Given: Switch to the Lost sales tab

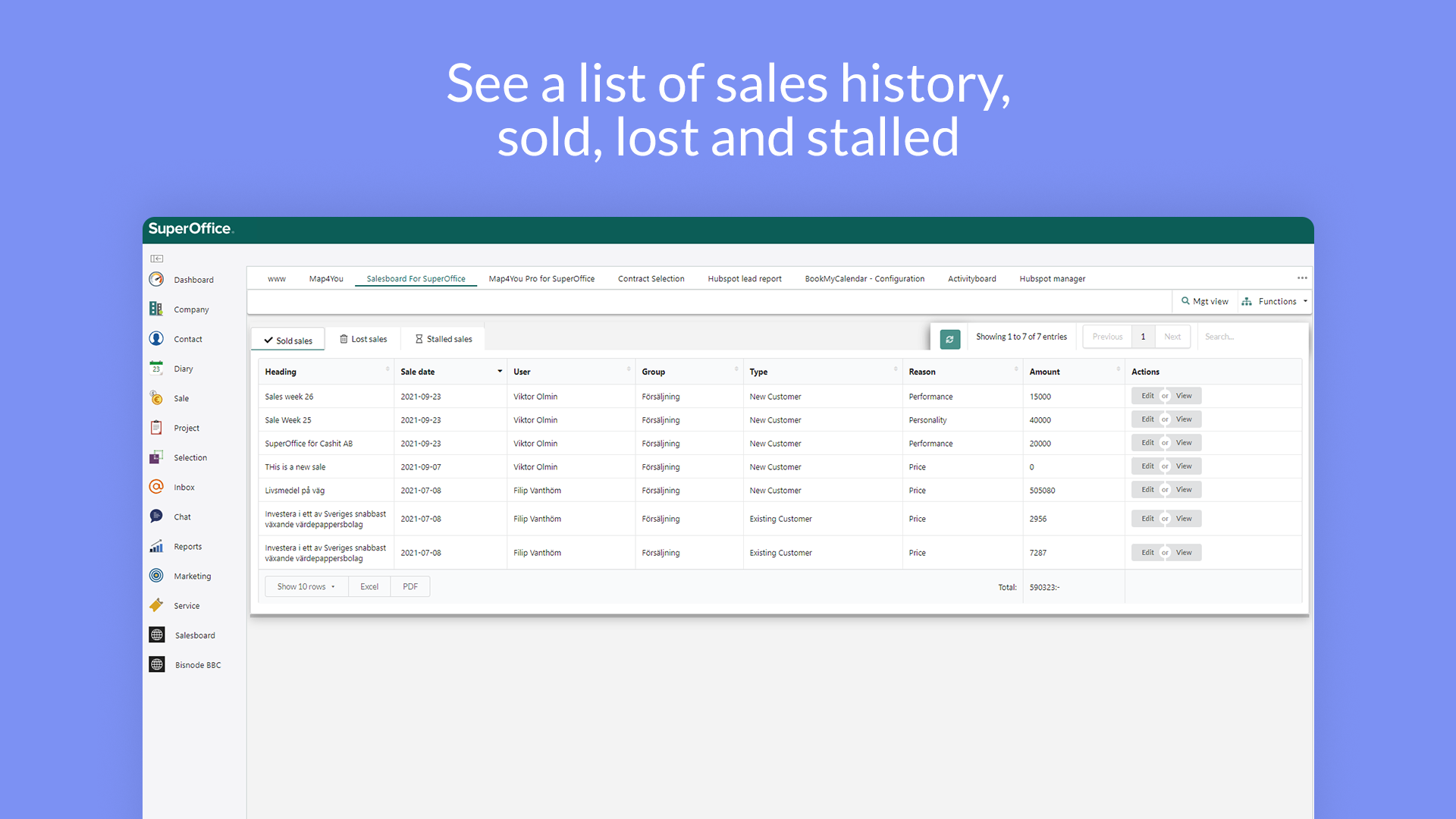Looking at the screenshot, I should click(363, 339).
